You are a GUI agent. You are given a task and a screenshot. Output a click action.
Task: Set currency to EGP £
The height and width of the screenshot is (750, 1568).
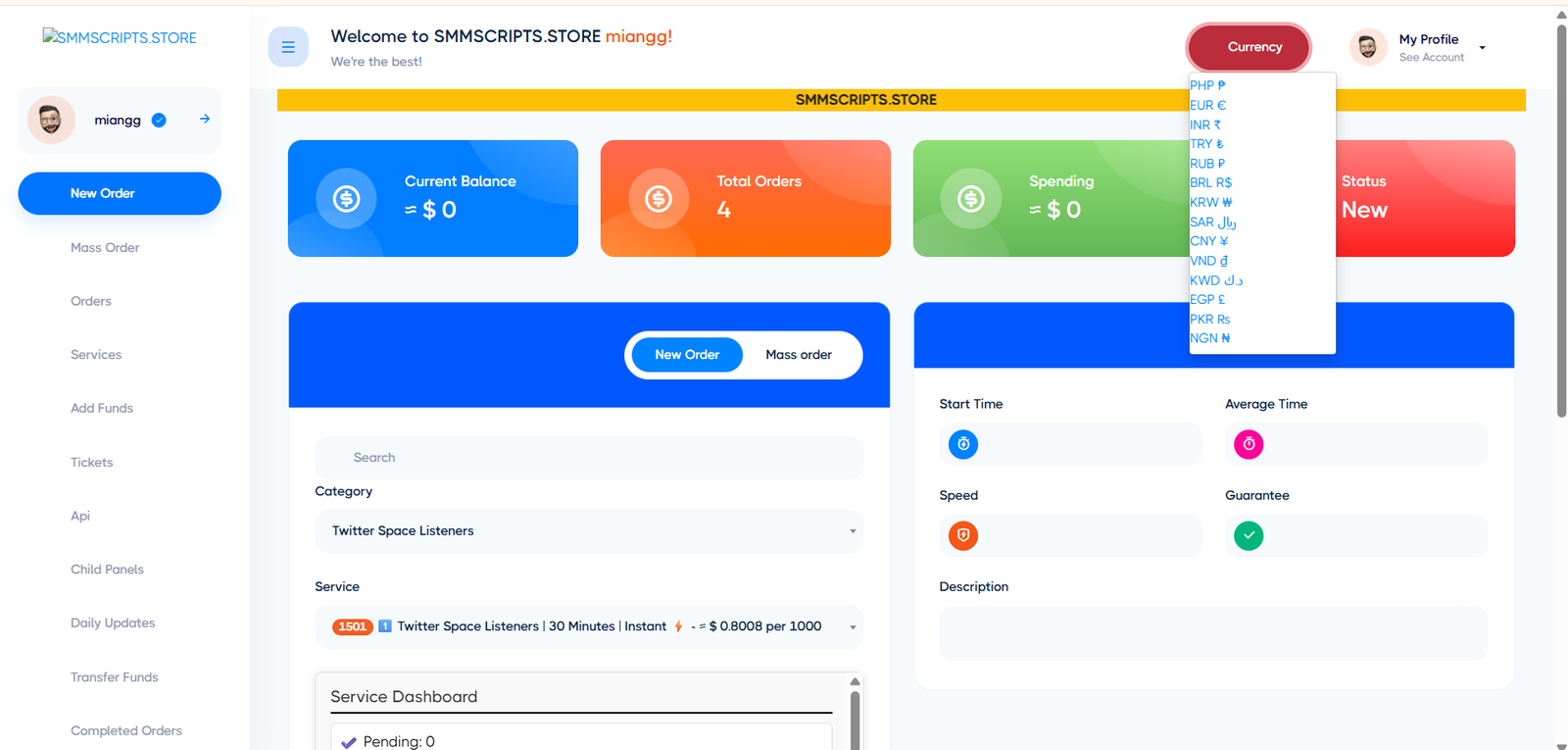(1207, 299)
